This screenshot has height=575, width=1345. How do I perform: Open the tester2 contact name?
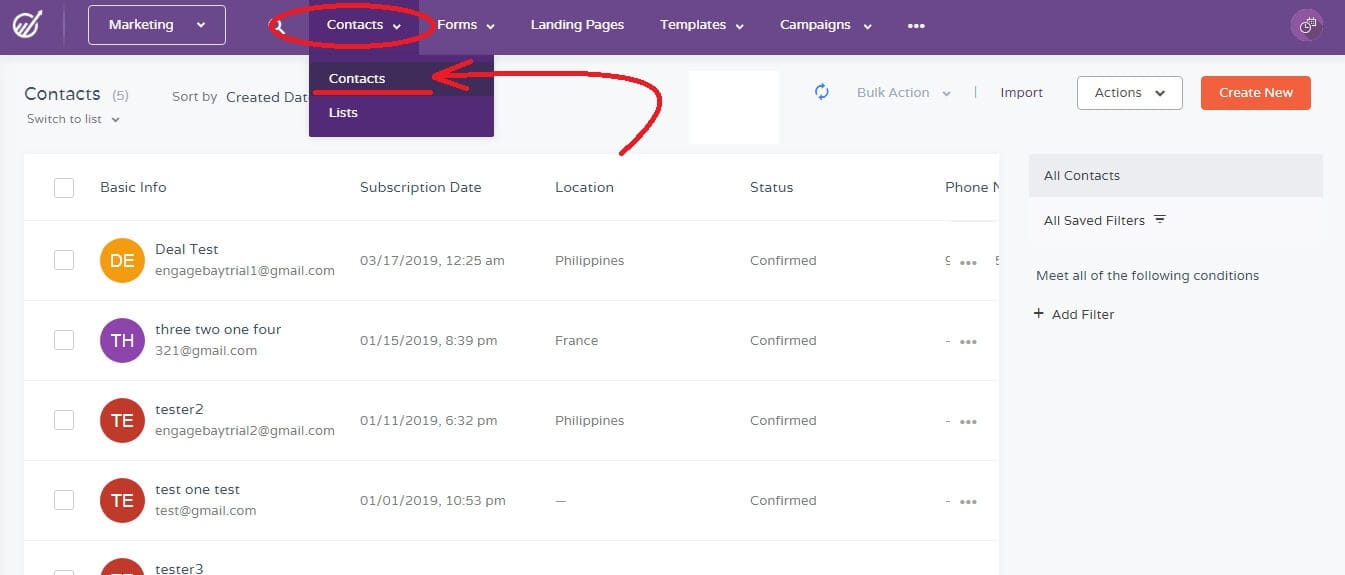click(x=180, y=409)
